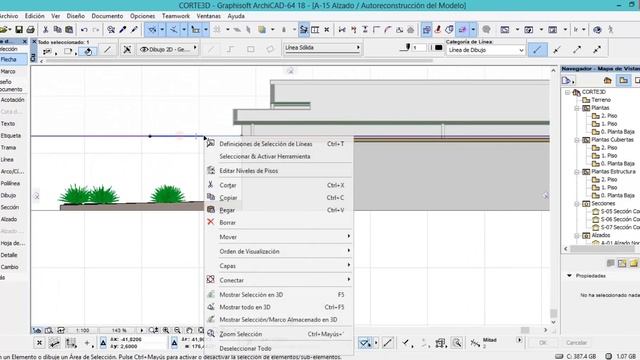Click the walking figure icon in the toolbar
Image resolution: width=640 pixels, height=360 pixels.
tap(611, 30)
